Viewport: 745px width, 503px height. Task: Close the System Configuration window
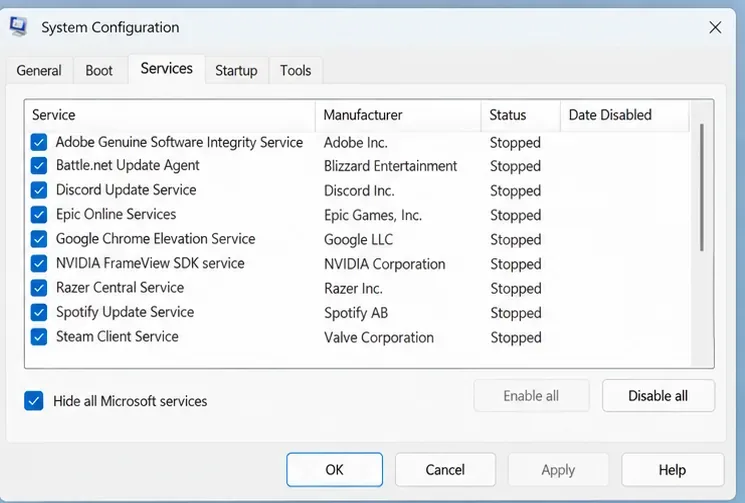715,28
